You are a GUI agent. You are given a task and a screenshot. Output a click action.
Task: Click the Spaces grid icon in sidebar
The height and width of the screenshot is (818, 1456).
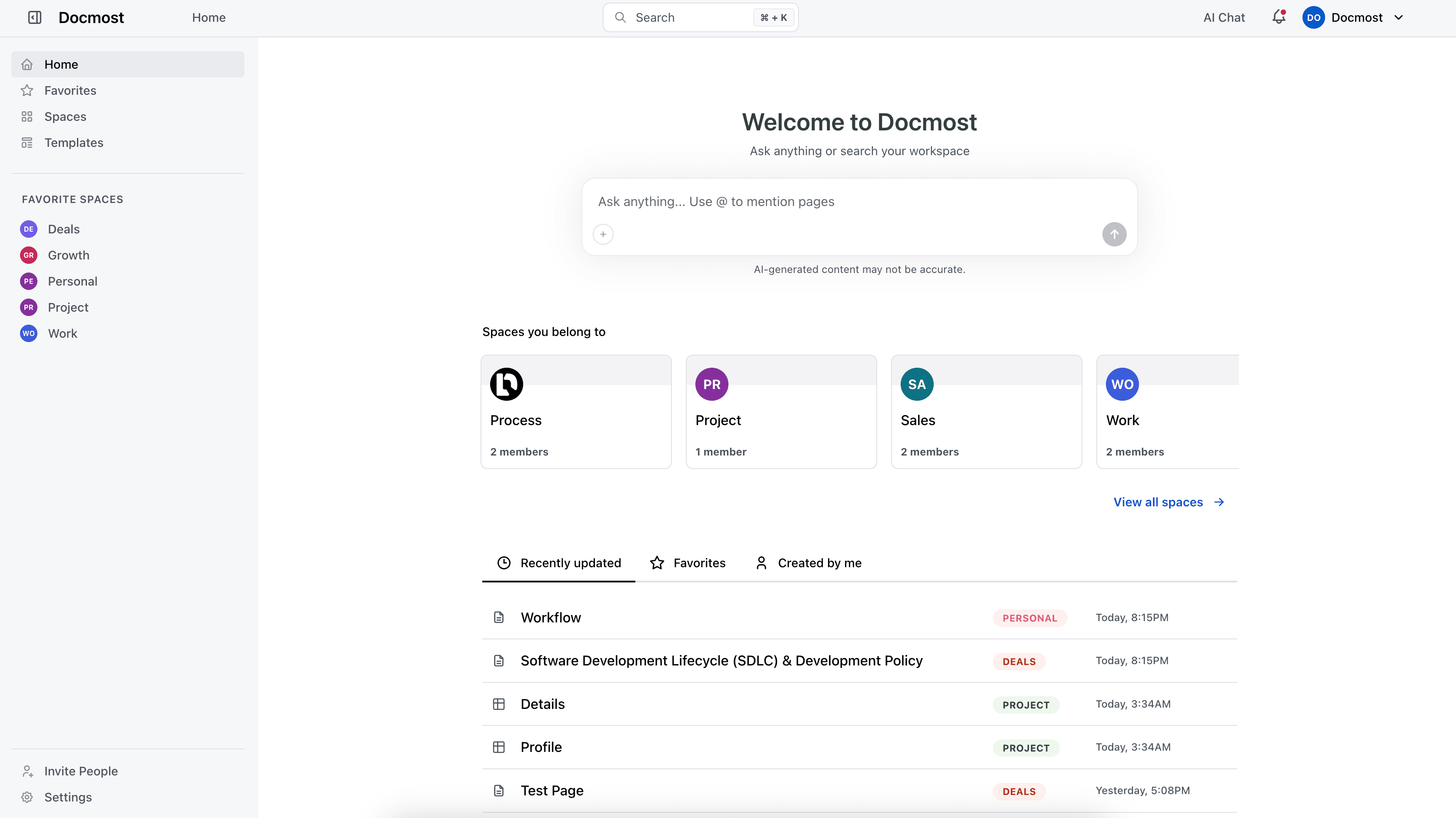coord(27,116)
